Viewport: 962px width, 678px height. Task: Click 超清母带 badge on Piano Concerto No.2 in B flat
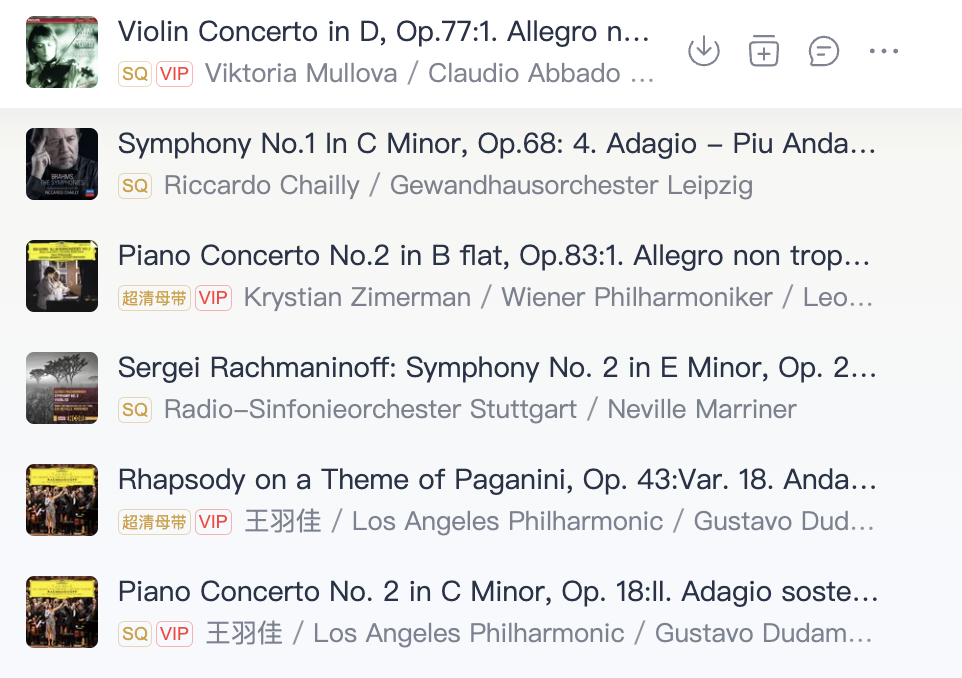[154, 298]
